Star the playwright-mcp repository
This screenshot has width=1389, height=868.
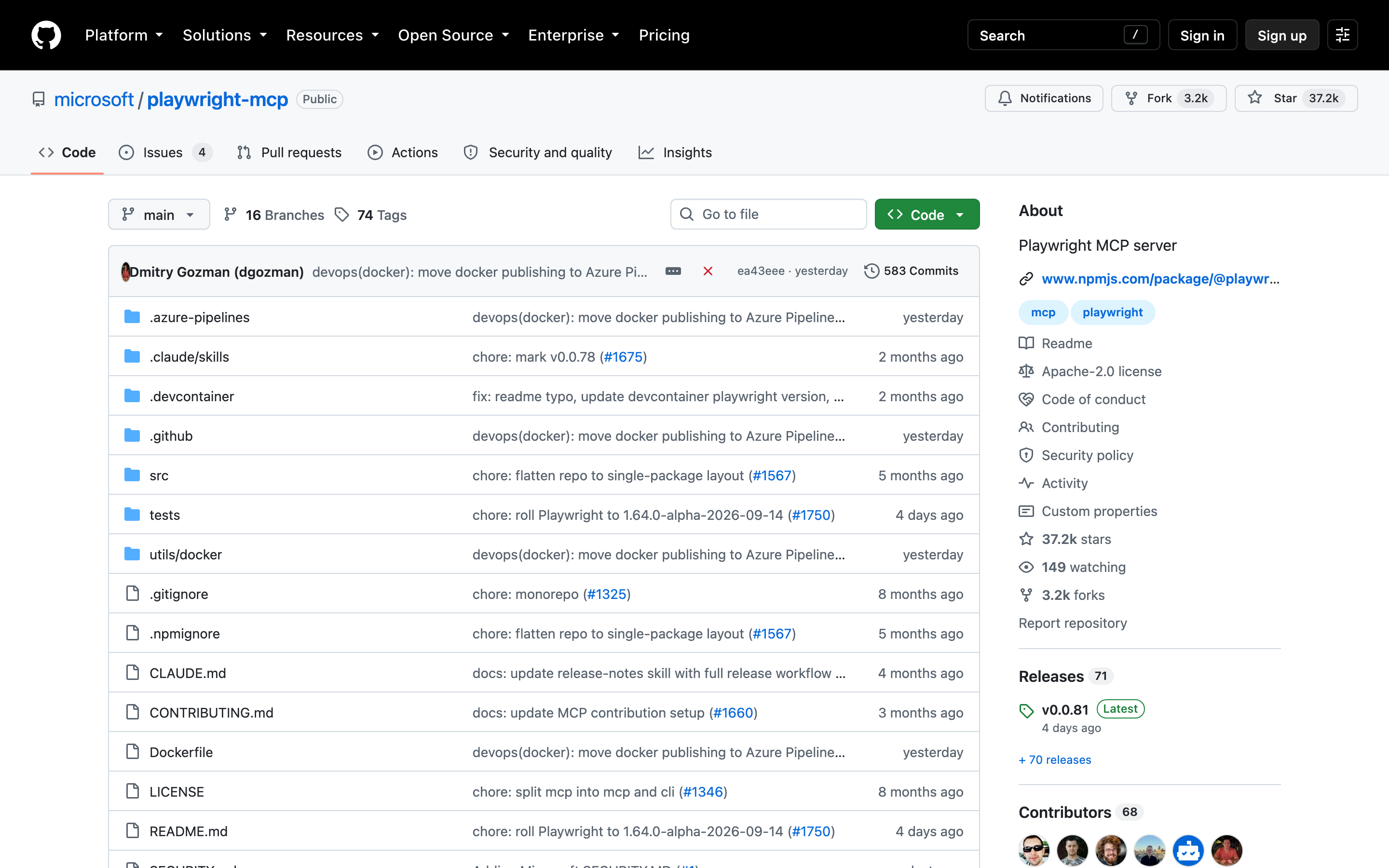coord(1295,98)
